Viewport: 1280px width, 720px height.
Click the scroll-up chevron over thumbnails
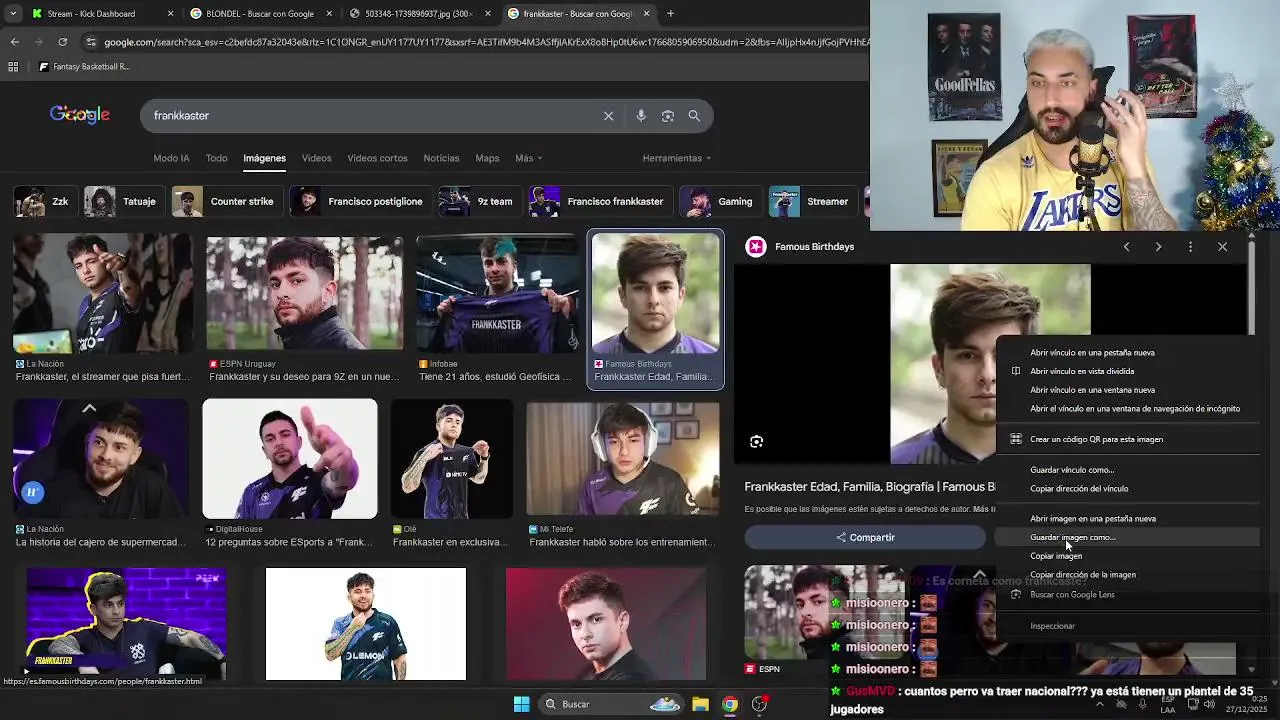point(89,408)
